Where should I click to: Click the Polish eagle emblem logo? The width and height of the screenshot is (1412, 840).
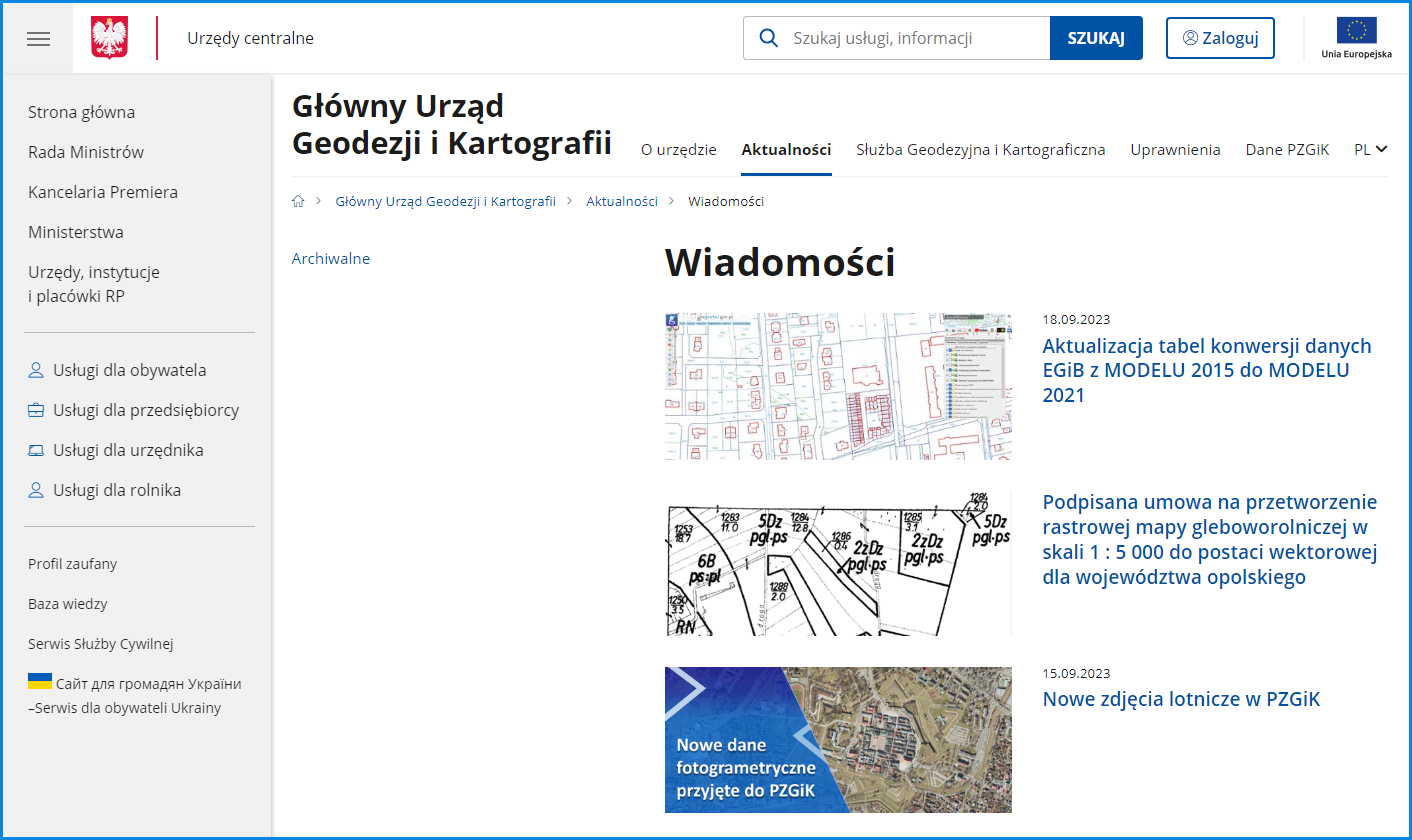[109, 39]
